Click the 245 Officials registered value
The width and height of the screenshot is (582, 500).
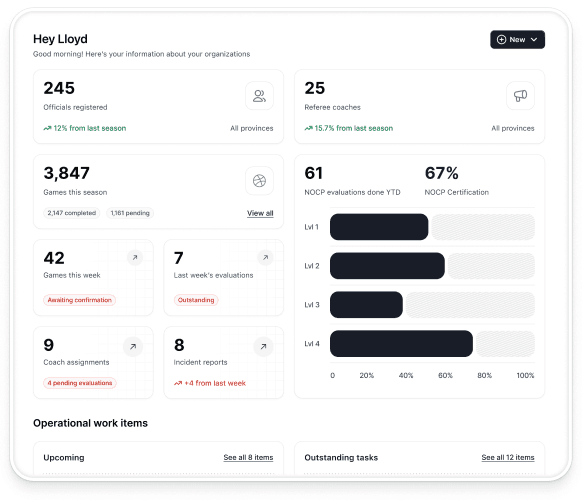tap(59, 88)
